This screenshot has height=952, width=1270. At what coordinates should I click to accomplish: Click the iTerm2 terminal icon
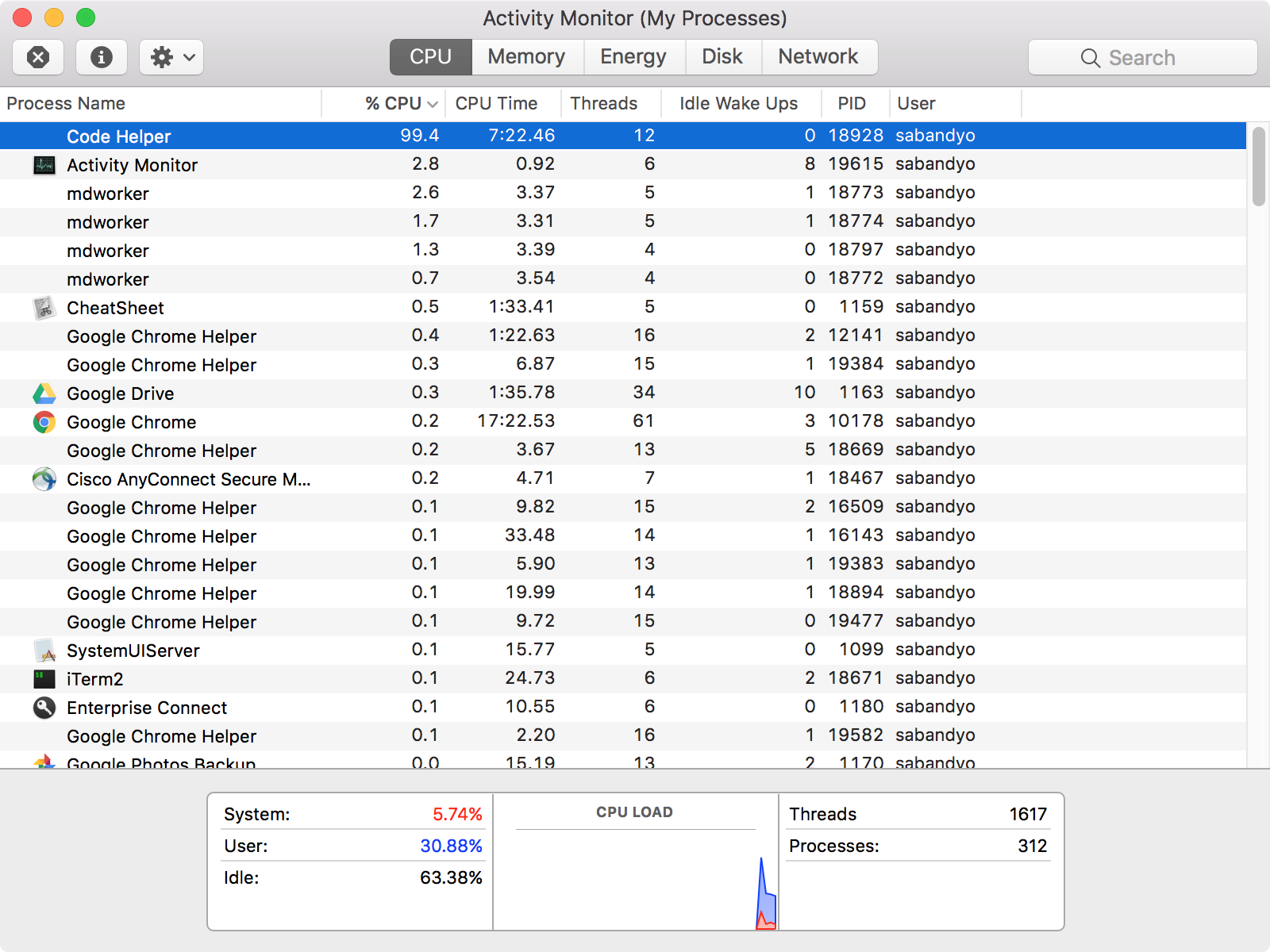pos(44,679)
